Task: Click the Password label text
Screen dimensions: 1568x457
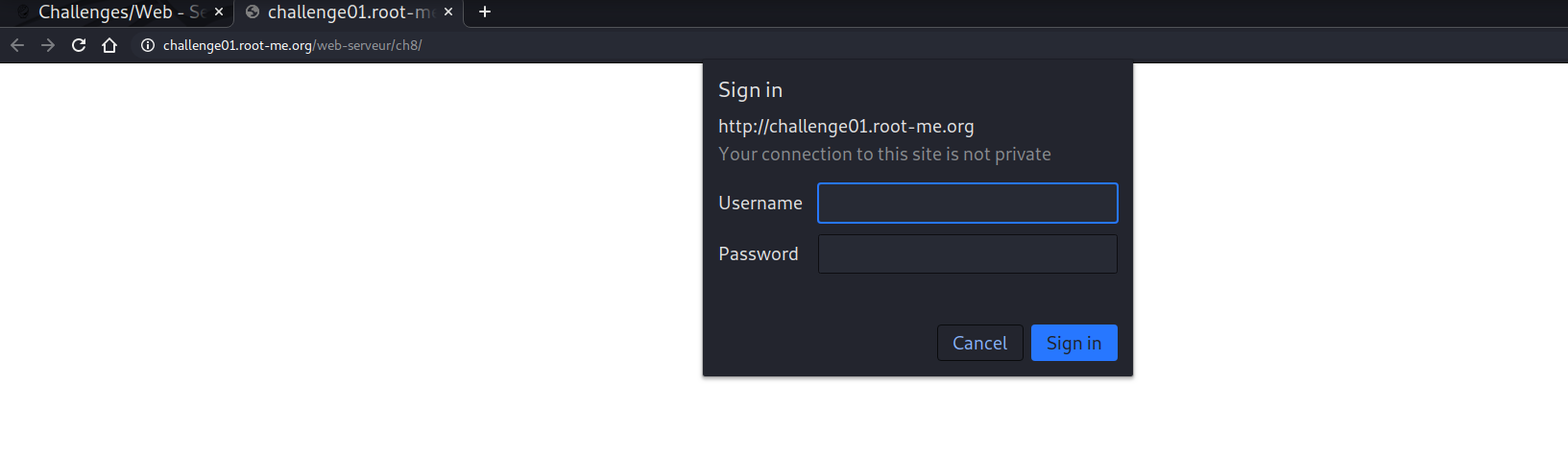Action: point(758,253)
